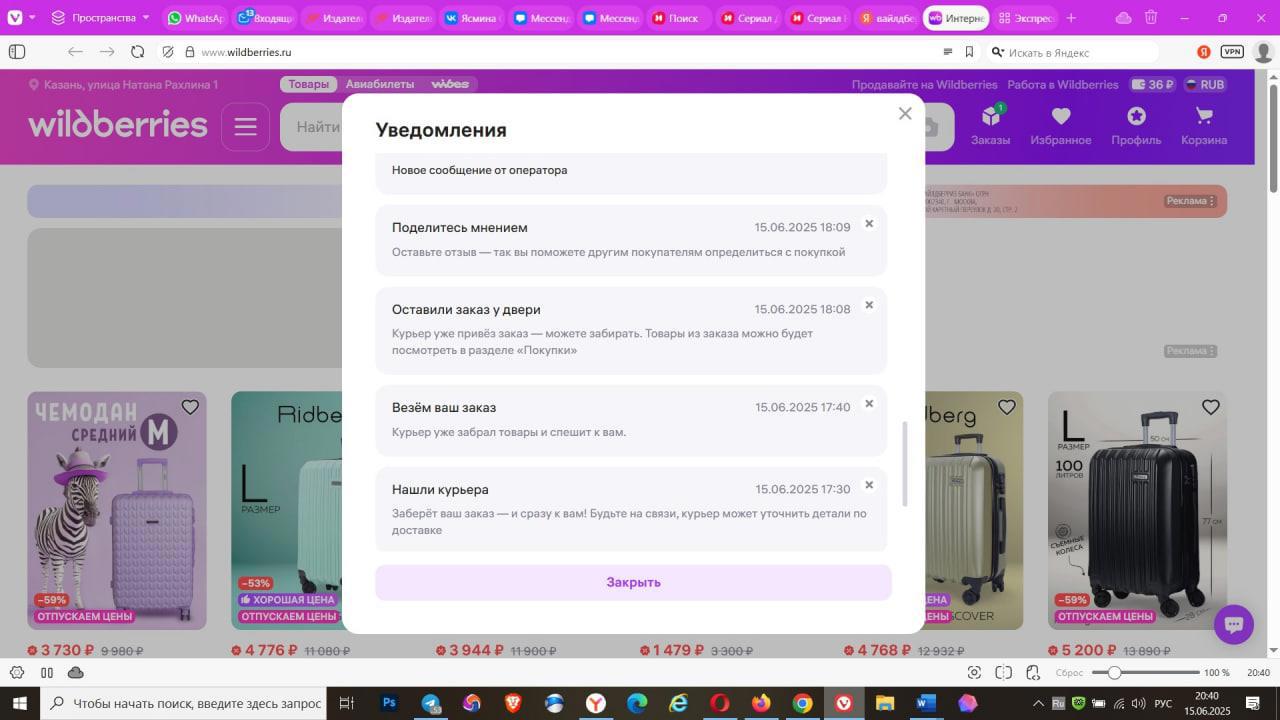1280x720 pixels.
Task: Click the wildberries logo
Action: click(118, 125)
